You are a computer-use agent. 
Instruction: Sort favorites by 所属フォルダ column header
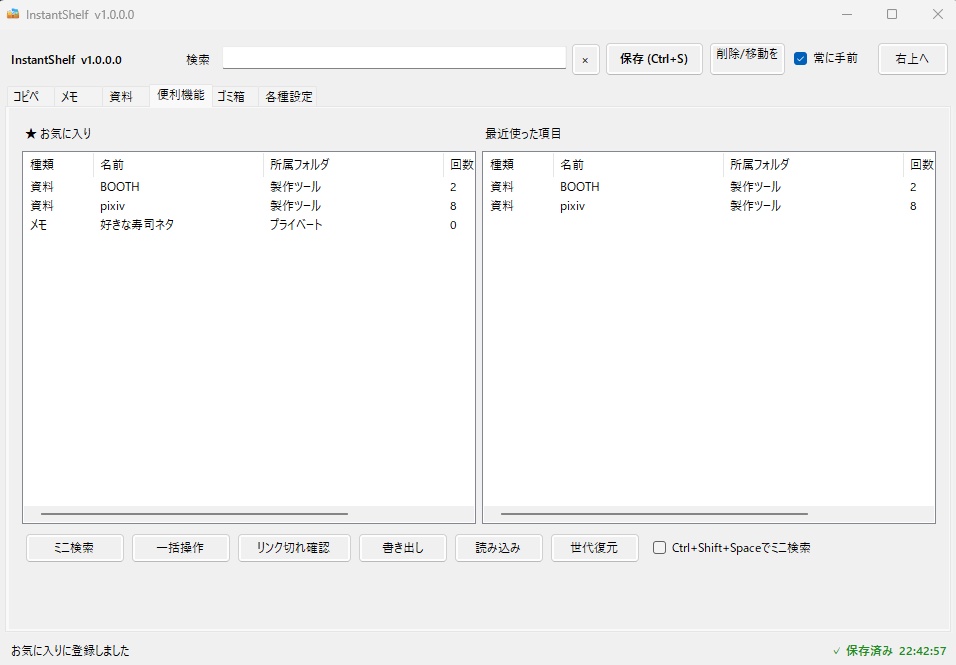pos(353,165)
